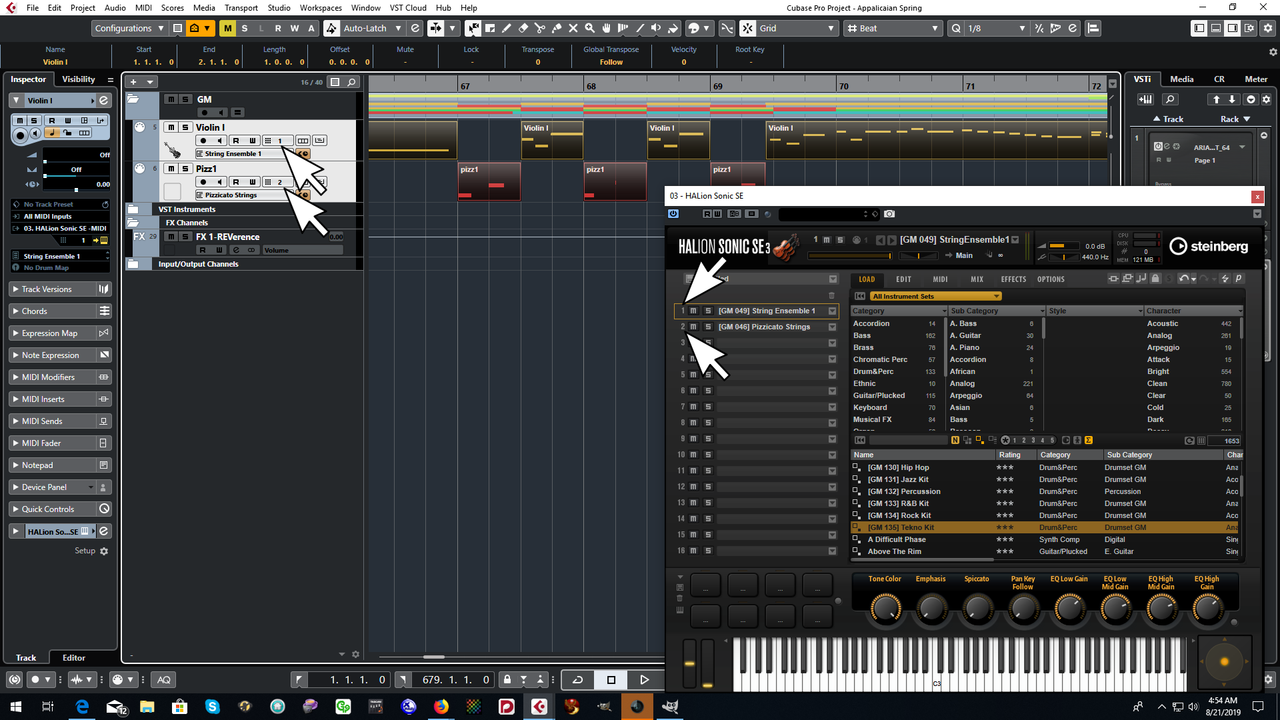Click the Play transport button
Screen dimensions: 1280x720
pos(644,680)
